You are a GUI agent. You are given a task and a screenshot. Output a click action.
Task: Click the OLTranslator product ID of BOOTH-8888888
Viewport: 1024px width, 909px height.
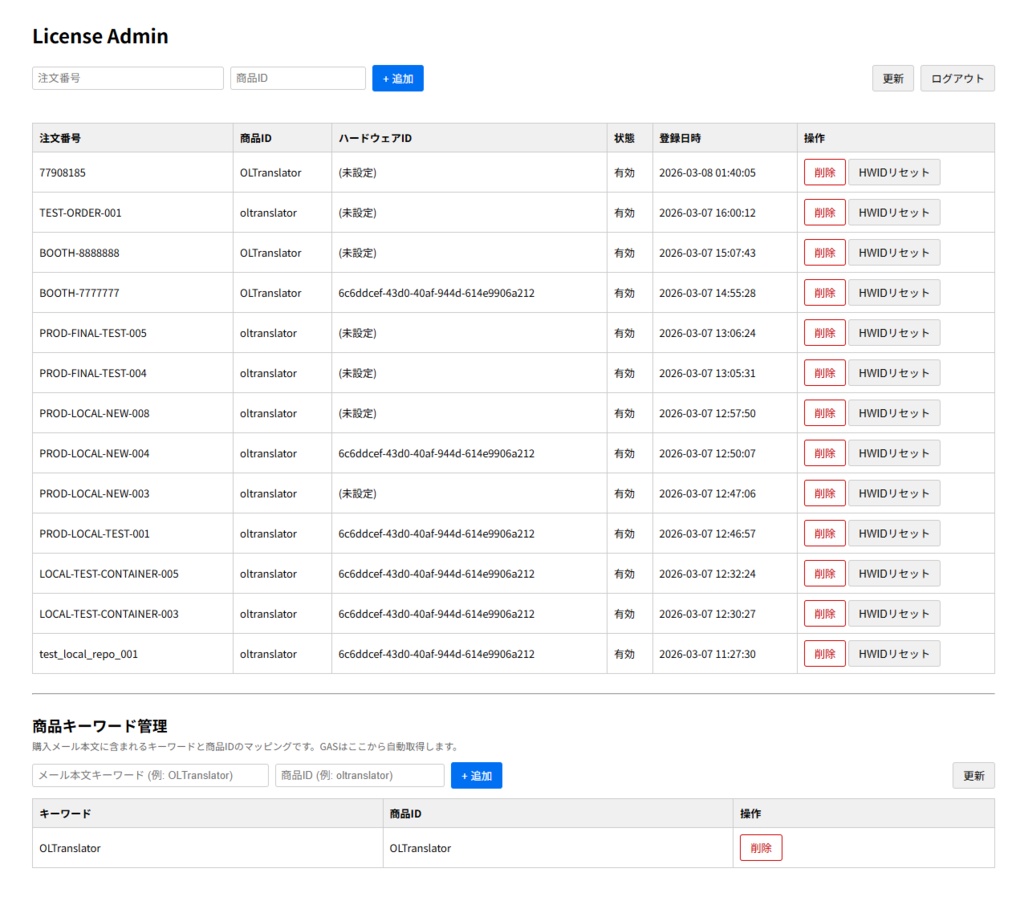[x=270, y=253]
